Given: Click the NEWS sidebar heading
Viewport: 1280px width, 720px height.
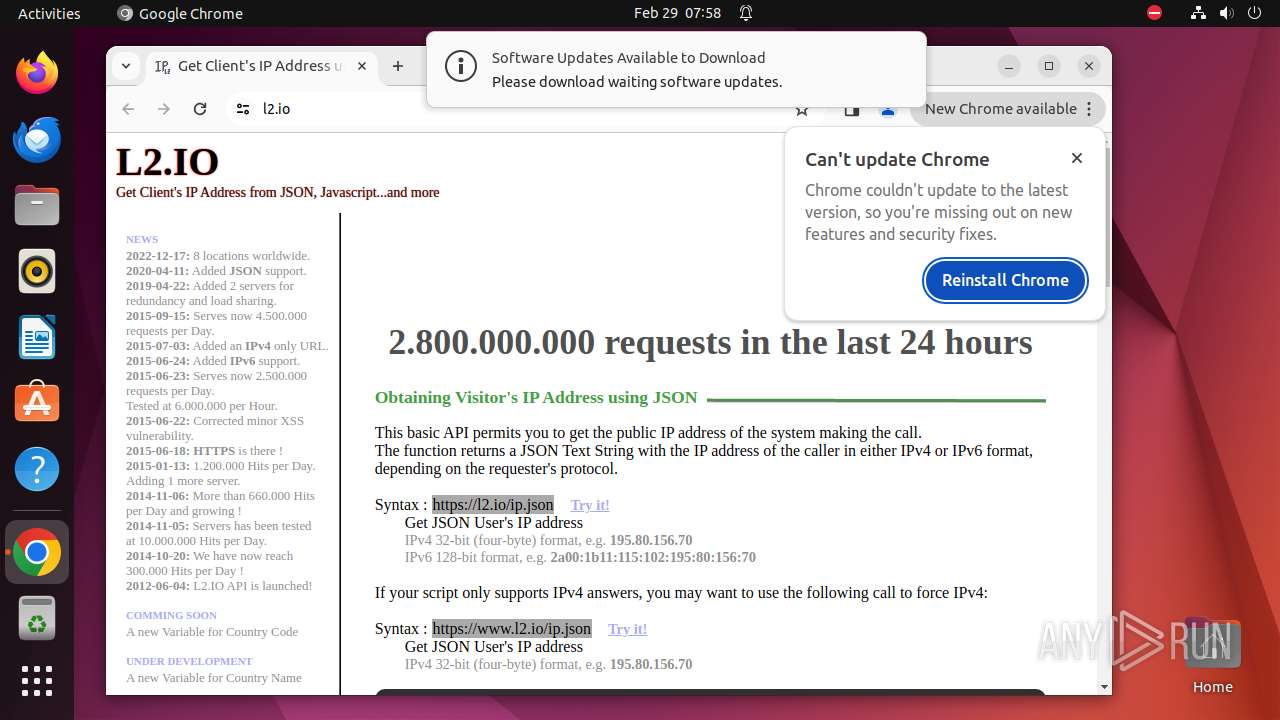Looking at the screenshot, I should pyautogui.click(x=142, y=239).
